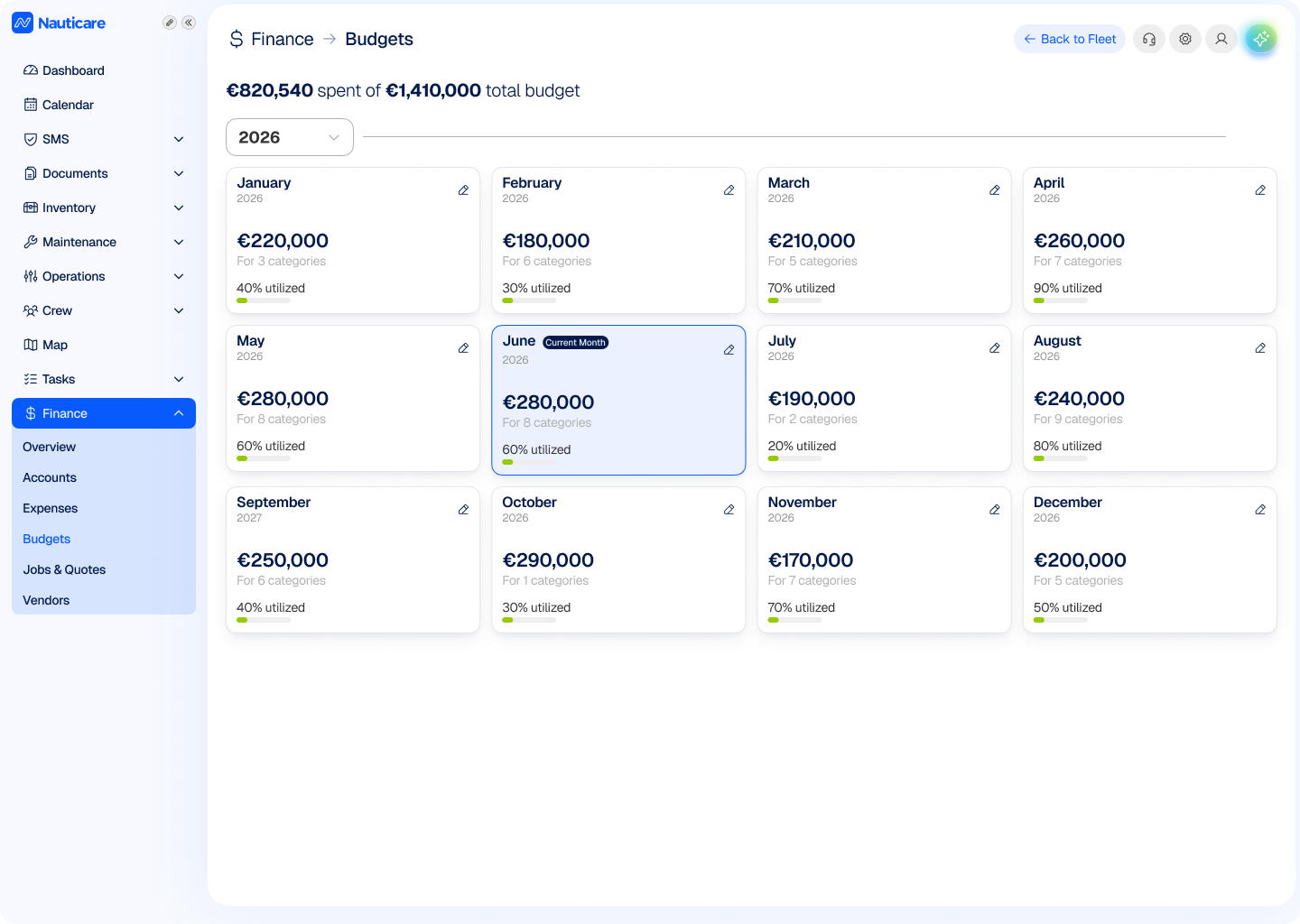Open Jobs & Quotes submenu item
The height and width of the screenshot is (924, 1300).
(64, 569)
